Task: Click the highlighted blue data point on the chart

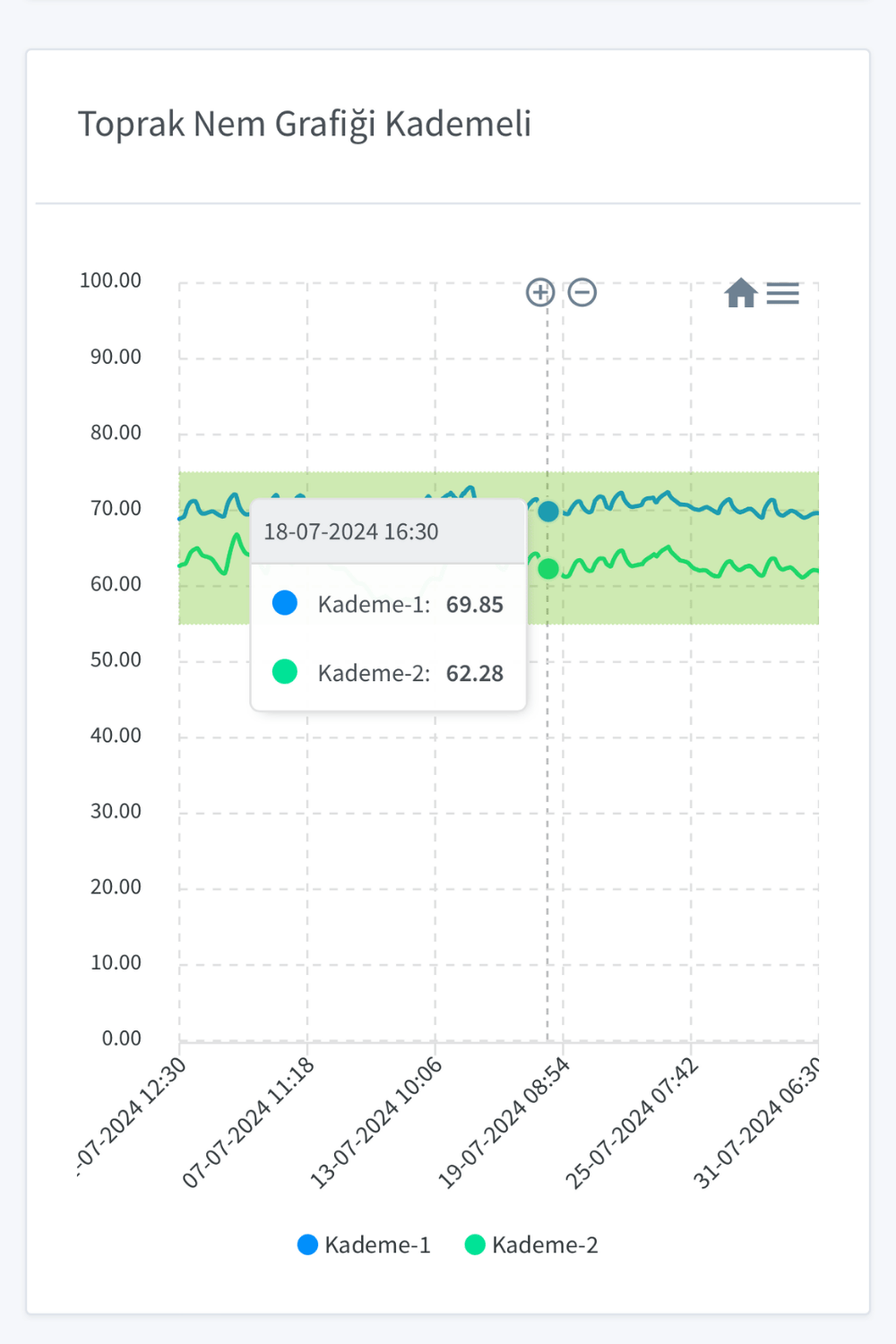Action: (x=547, y=512)
